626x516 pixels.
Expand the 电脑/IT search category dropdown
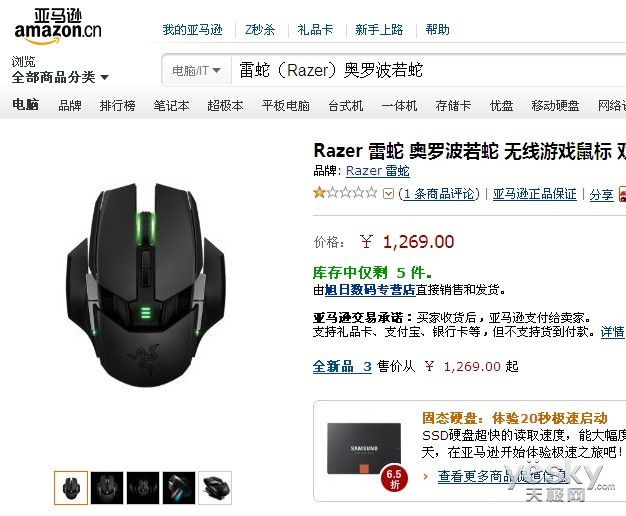(x=196, y=71)
